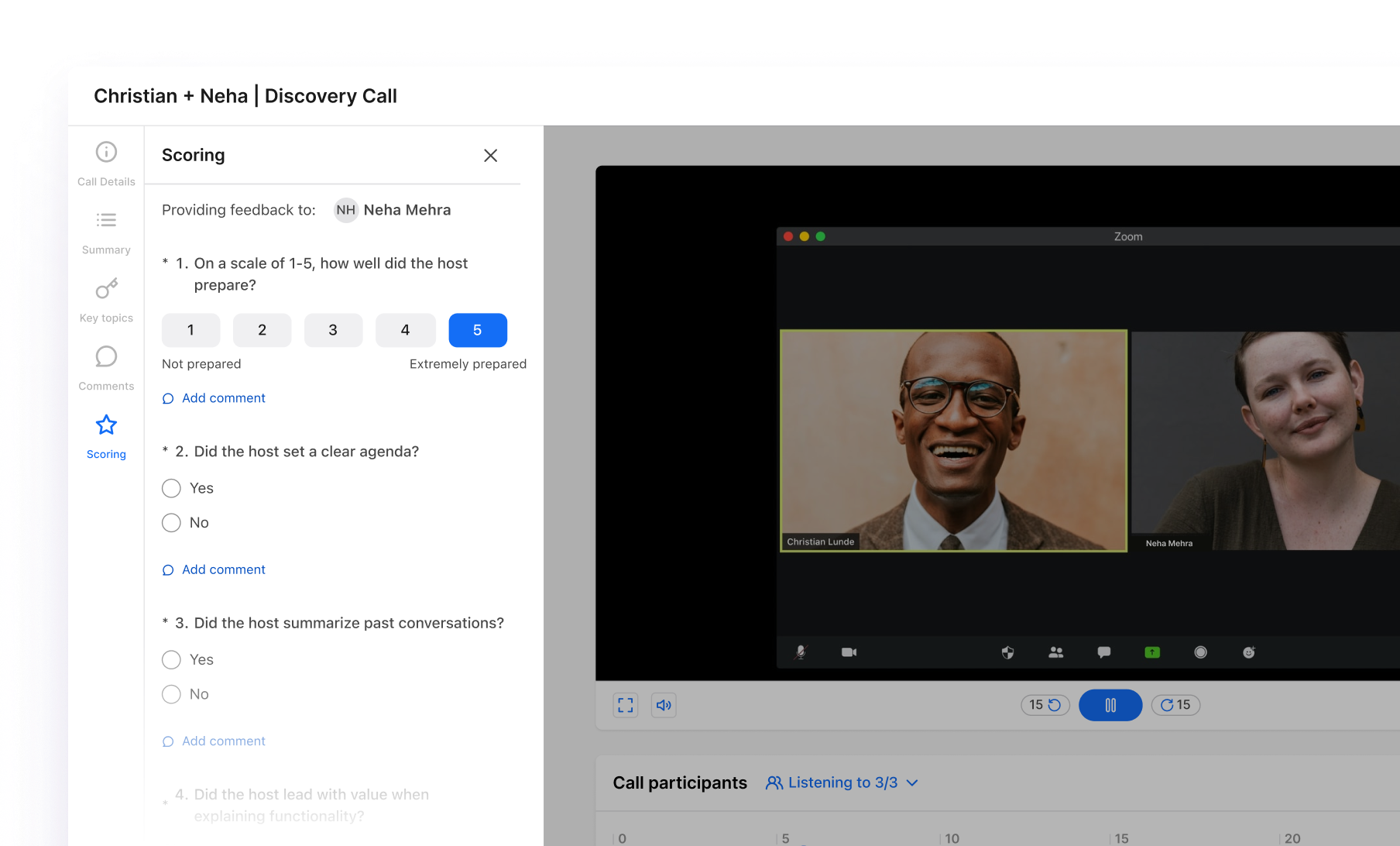
Task: Select score 2 for host preparation
Action: pos(262,330)
